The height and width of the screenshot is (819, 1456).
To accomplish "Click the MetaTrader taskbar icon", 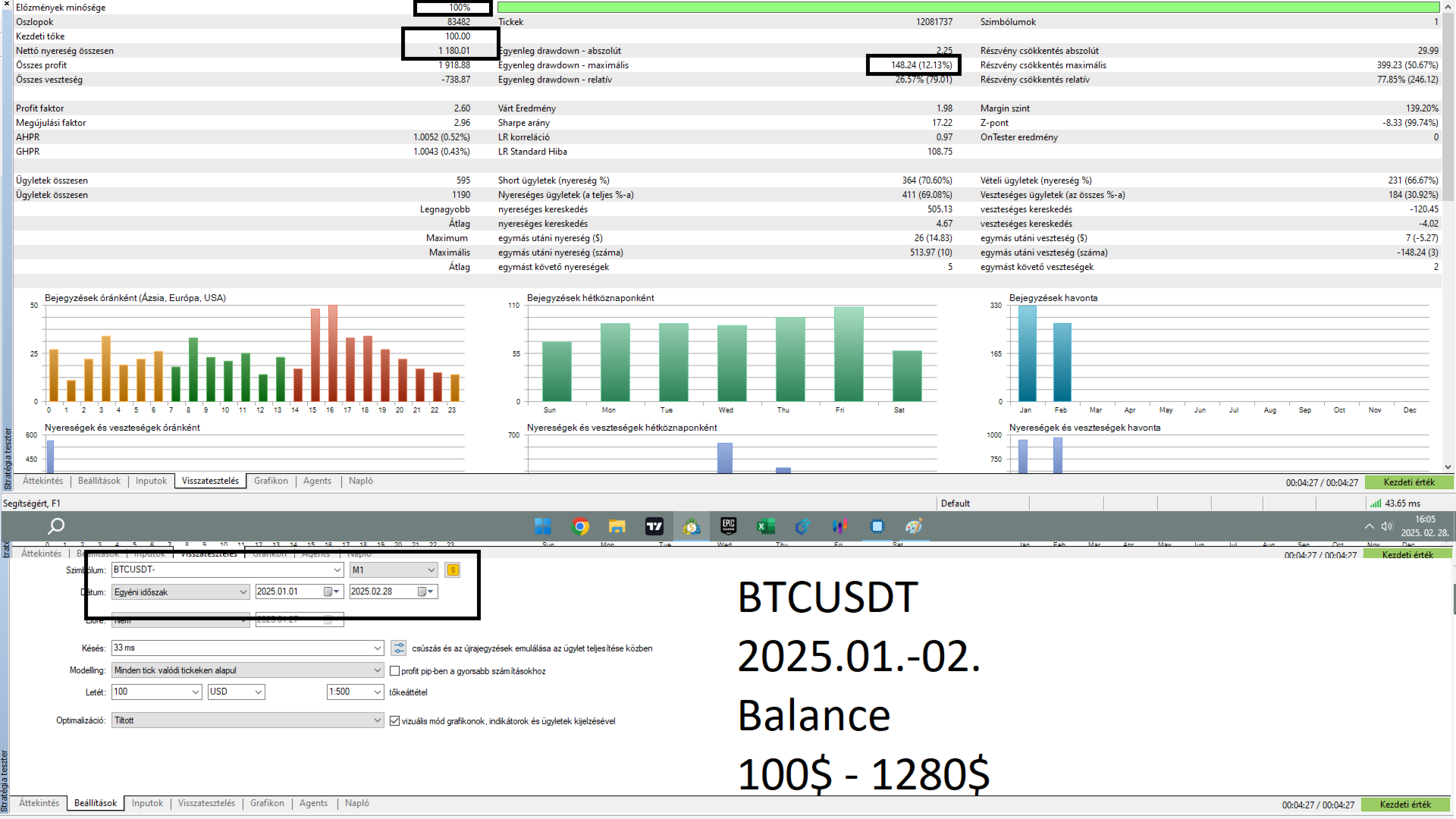I will pos(691,526).
